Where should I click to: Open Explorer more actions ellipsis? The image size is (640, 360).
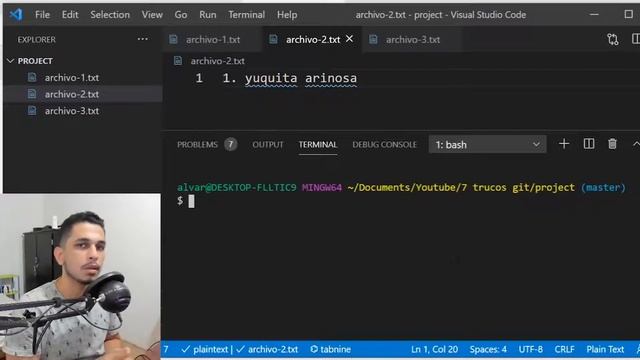(142, 39)
